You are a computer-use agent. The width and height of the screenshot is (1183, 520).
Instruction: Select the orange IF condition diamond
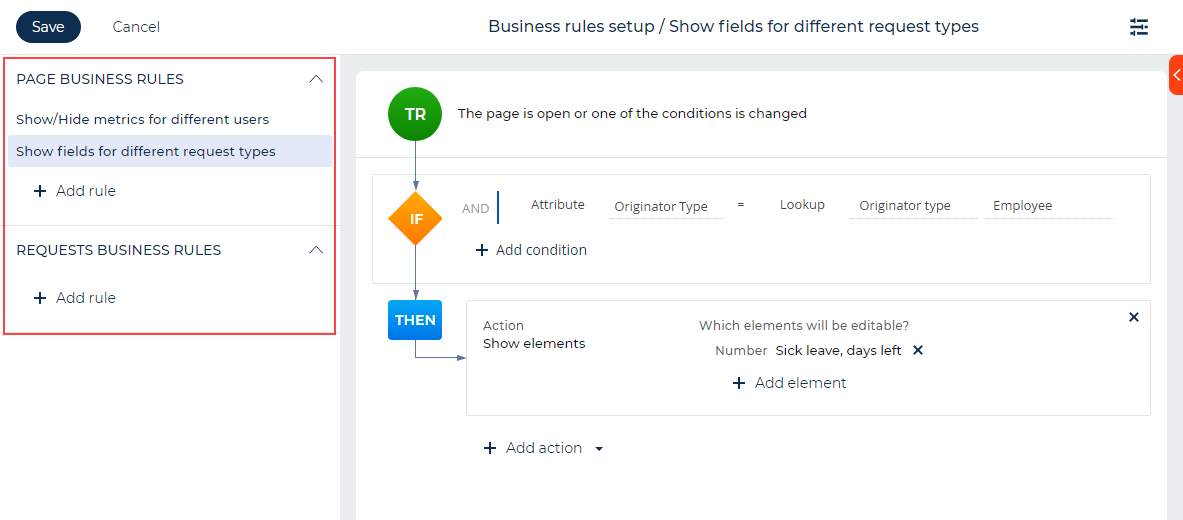415,219
